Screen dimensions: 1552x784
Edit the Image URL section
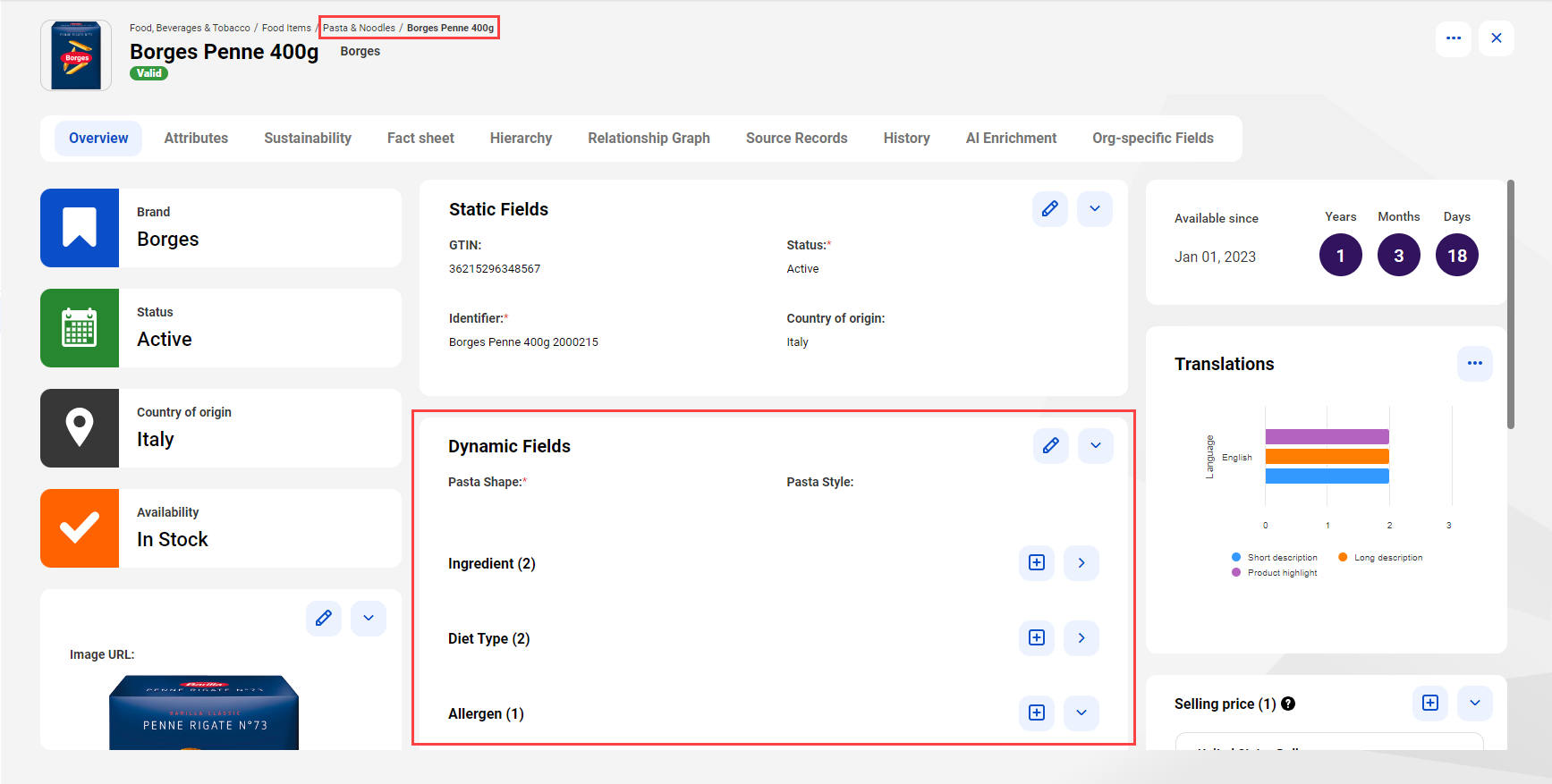point(324,619)
